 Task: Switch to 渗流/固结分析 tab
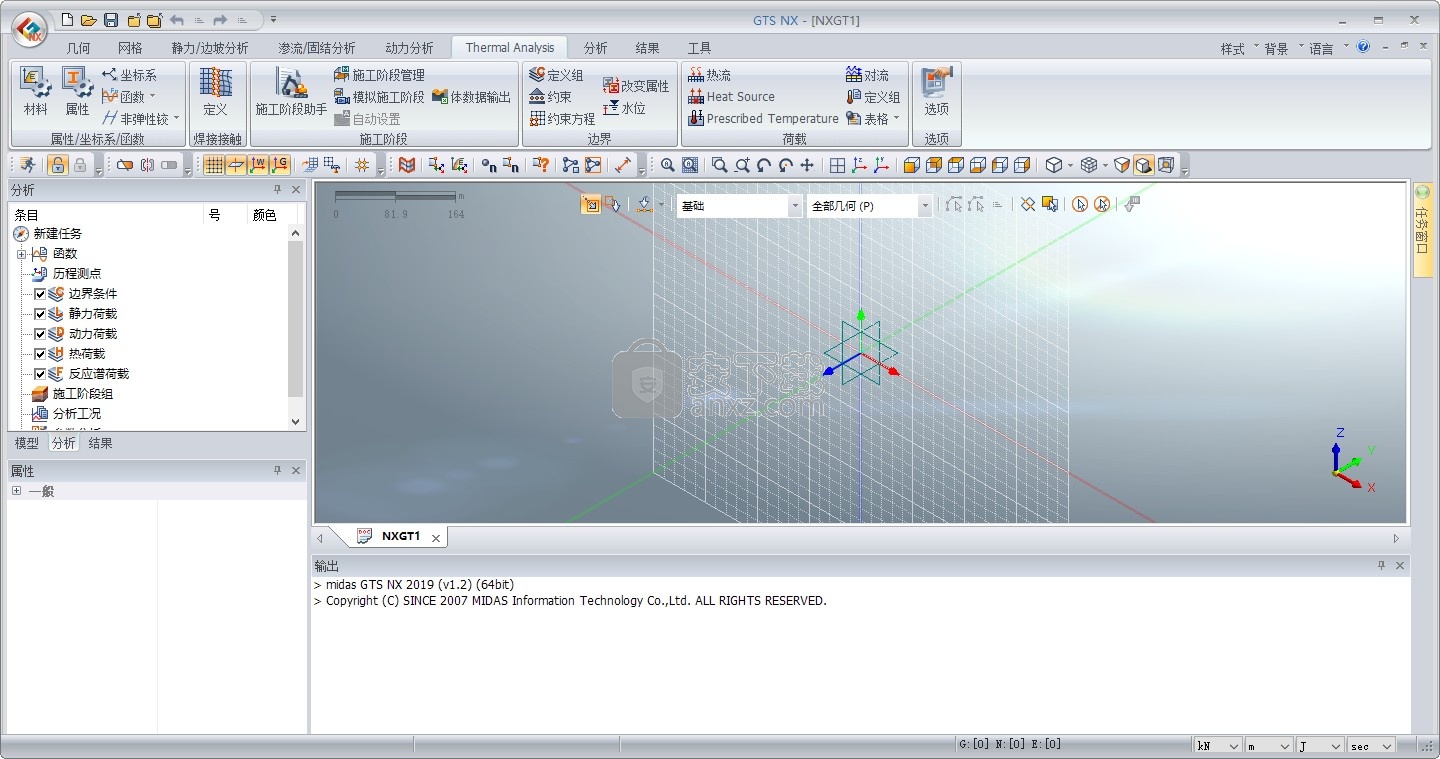pyautogui.click(x=317, y=48)
